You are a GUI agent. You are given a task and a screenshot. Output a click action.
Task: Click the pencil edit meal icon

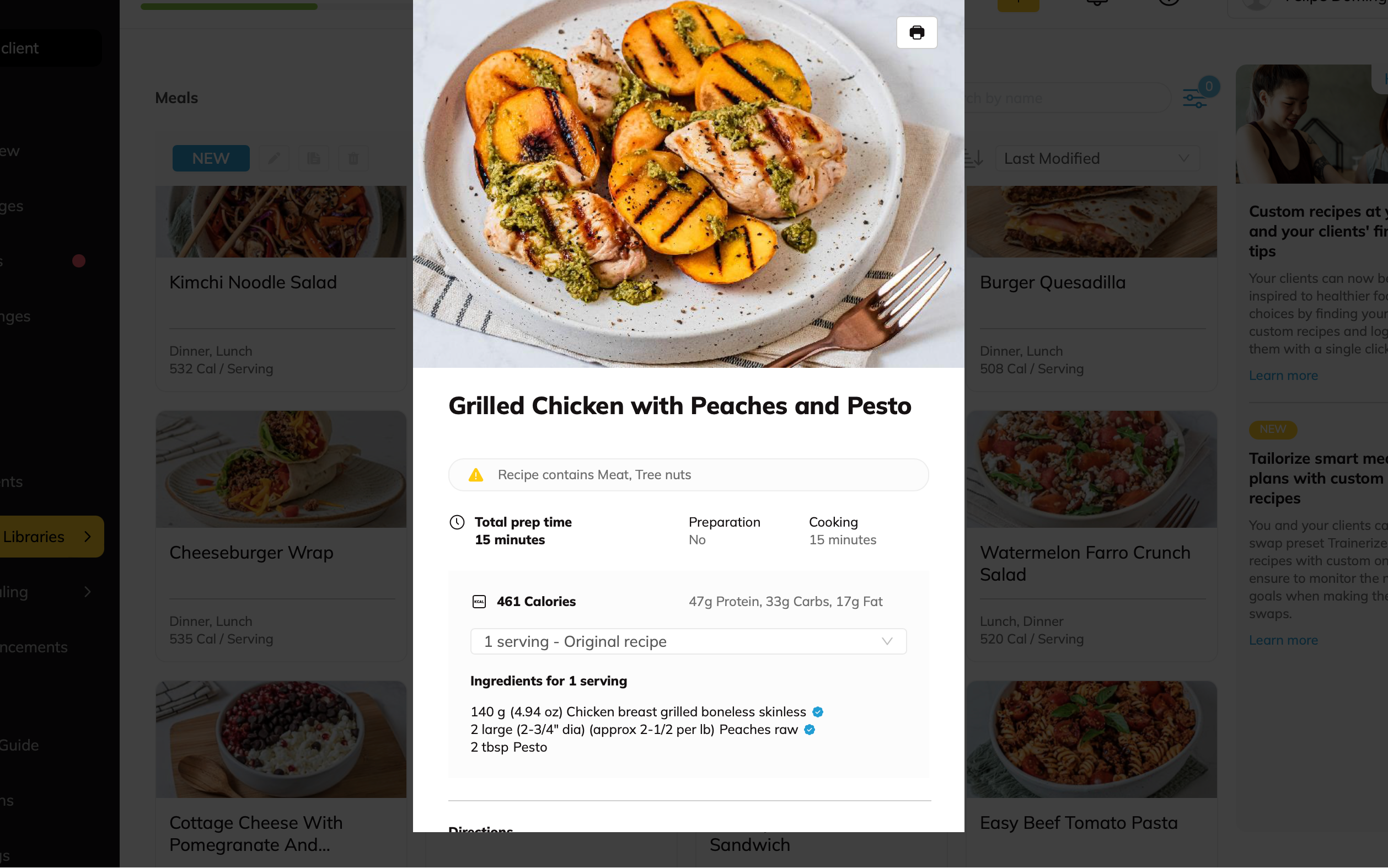pos(274,158)
